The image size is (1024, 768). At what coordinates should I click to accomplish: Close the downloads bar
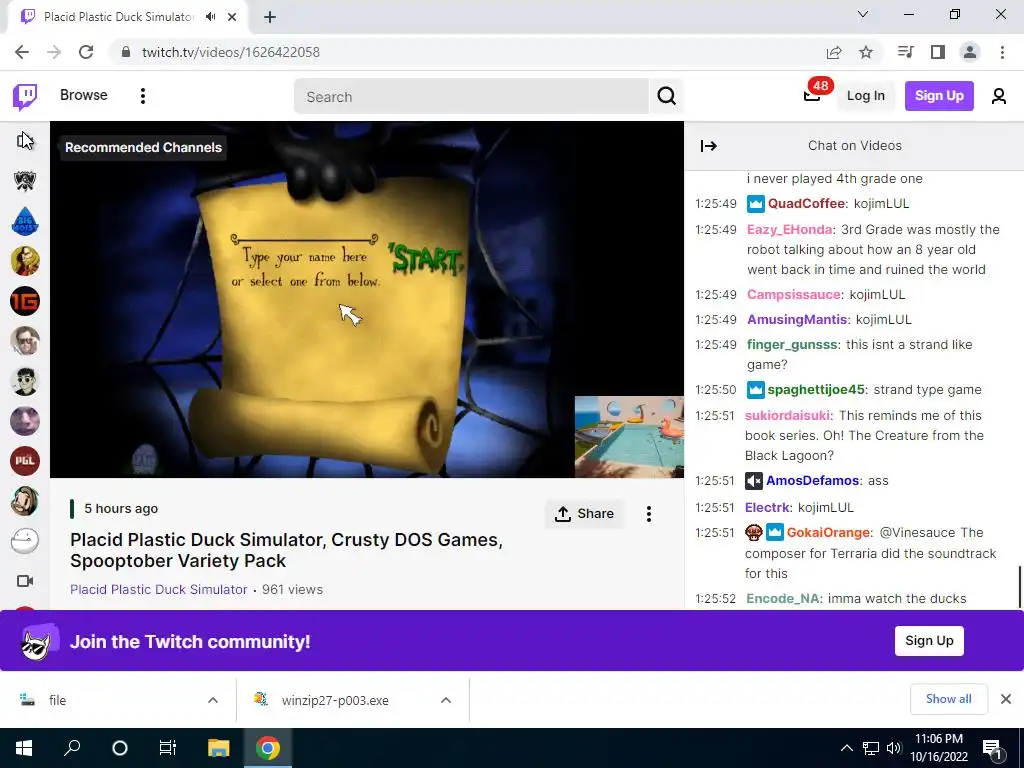coord(1006,699)
